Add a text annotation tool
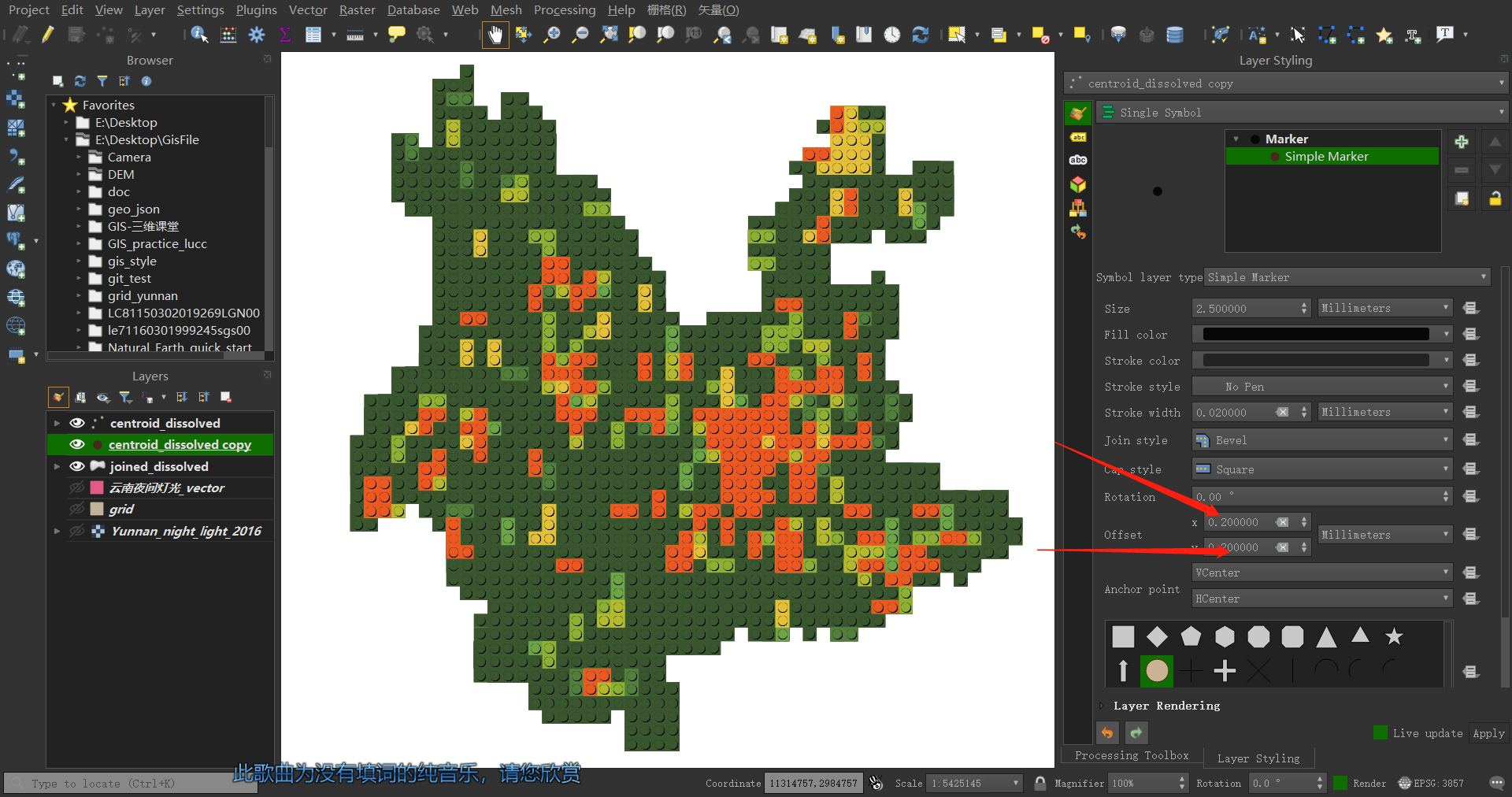The height and width of the screenshot is (797, 1512). coord(1444,35)
